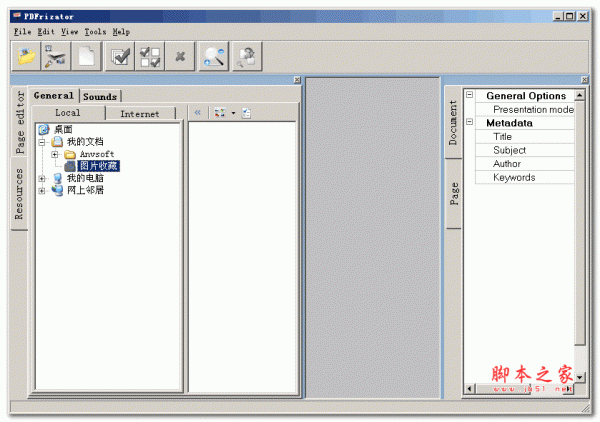The image size is (600, 422).
Task: Collapse the General Options section
Action: (x=470, y=95)
